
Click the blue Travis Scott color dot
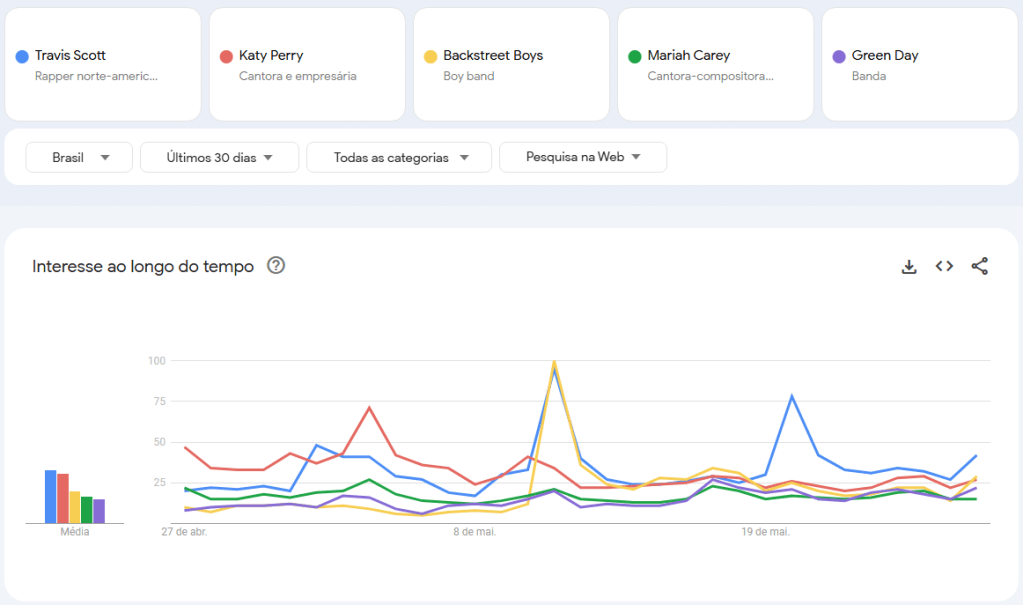pyautogui.click(x=22, y=57)
